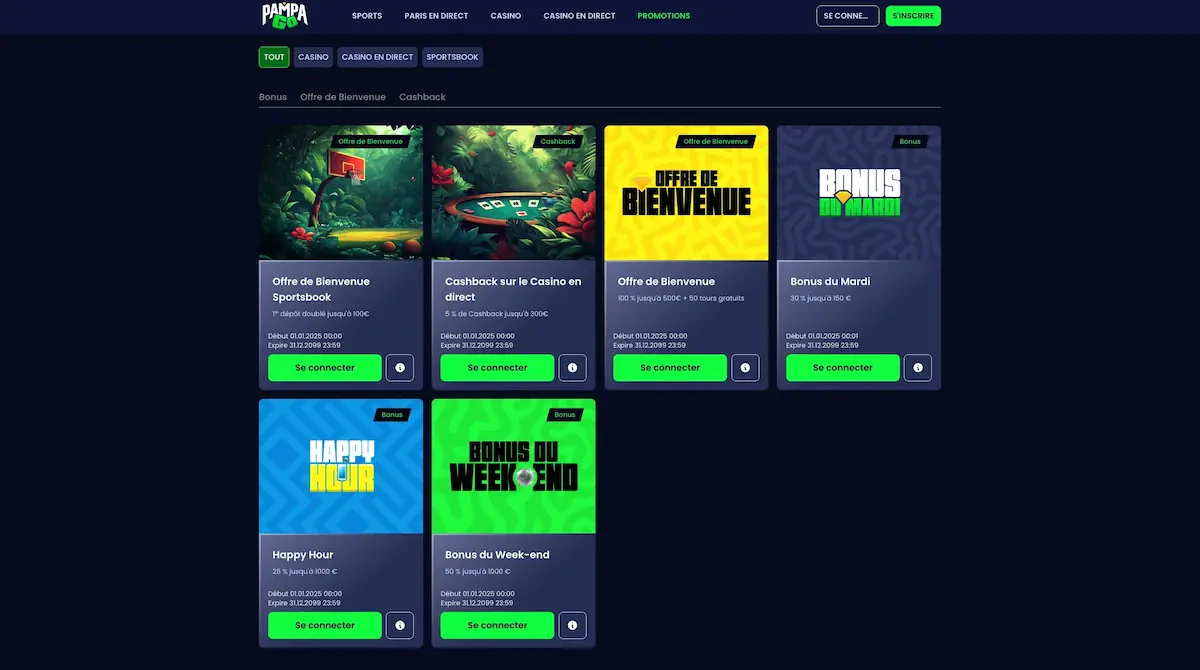Open the Offre de Bienvenue tab
This screenshot has width=1200, height=670.
342,97
